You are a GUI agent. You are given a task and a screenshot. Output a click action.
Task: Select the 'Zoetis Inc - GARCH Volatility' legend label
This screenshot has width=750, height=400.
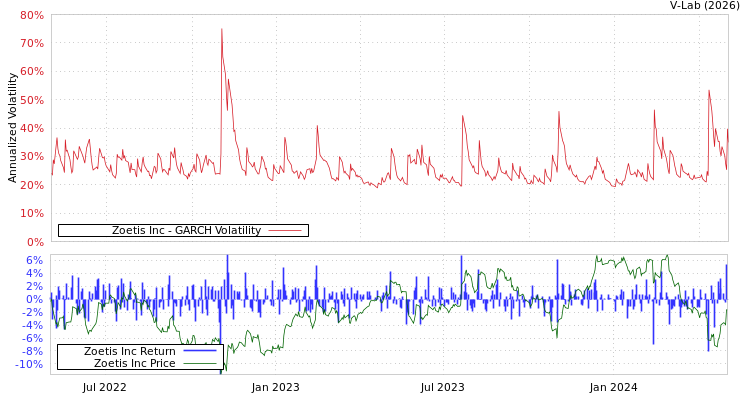(186, 231)
